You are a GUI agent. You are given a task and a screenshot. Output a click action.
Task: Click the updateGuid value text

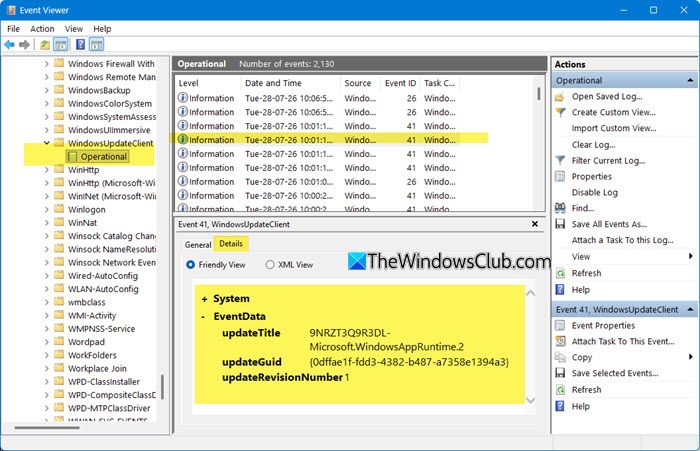(x=409, y=362)
